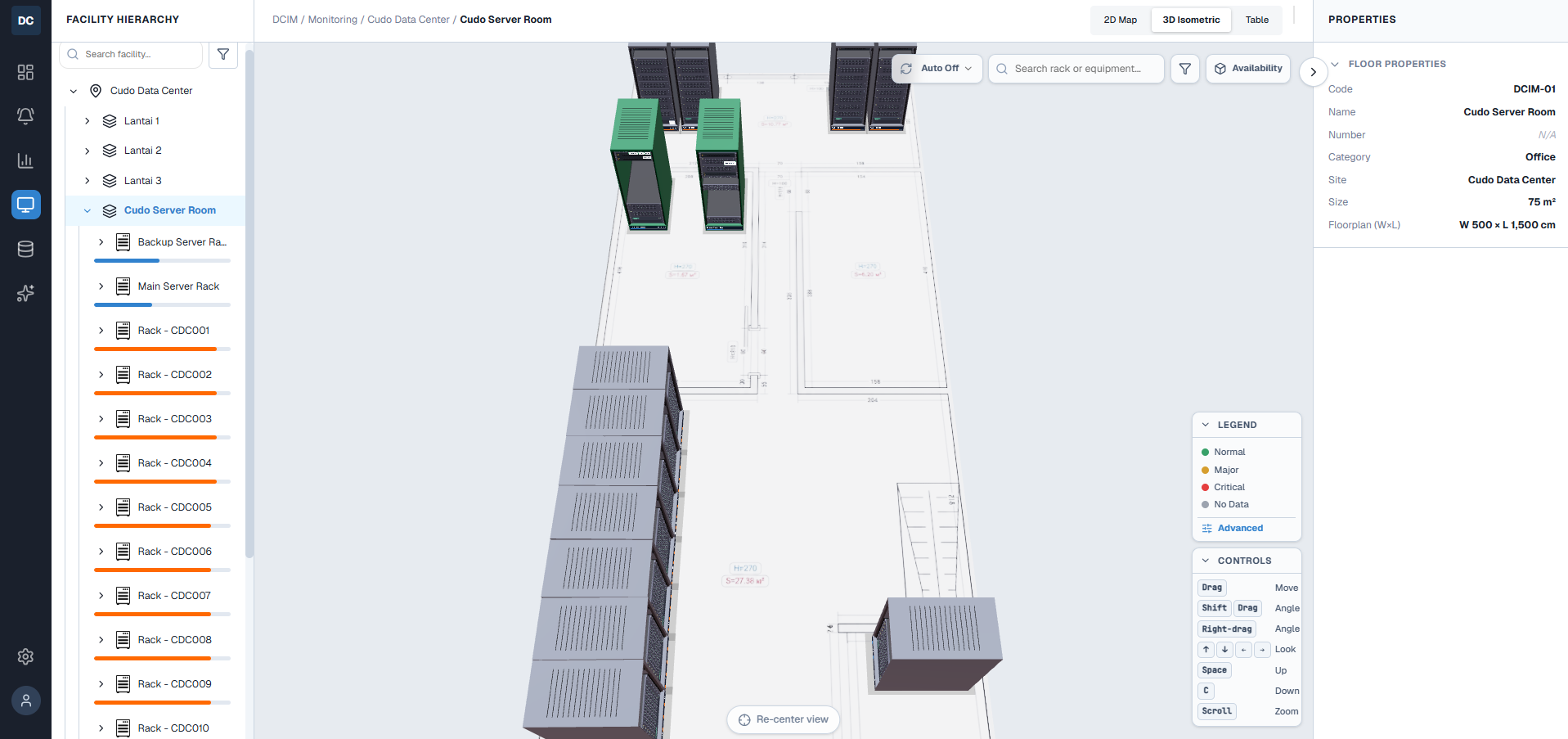Collapse the Cudo Data Center tree node
This screenshot has height=739, width=1568.
coord(74,91)
